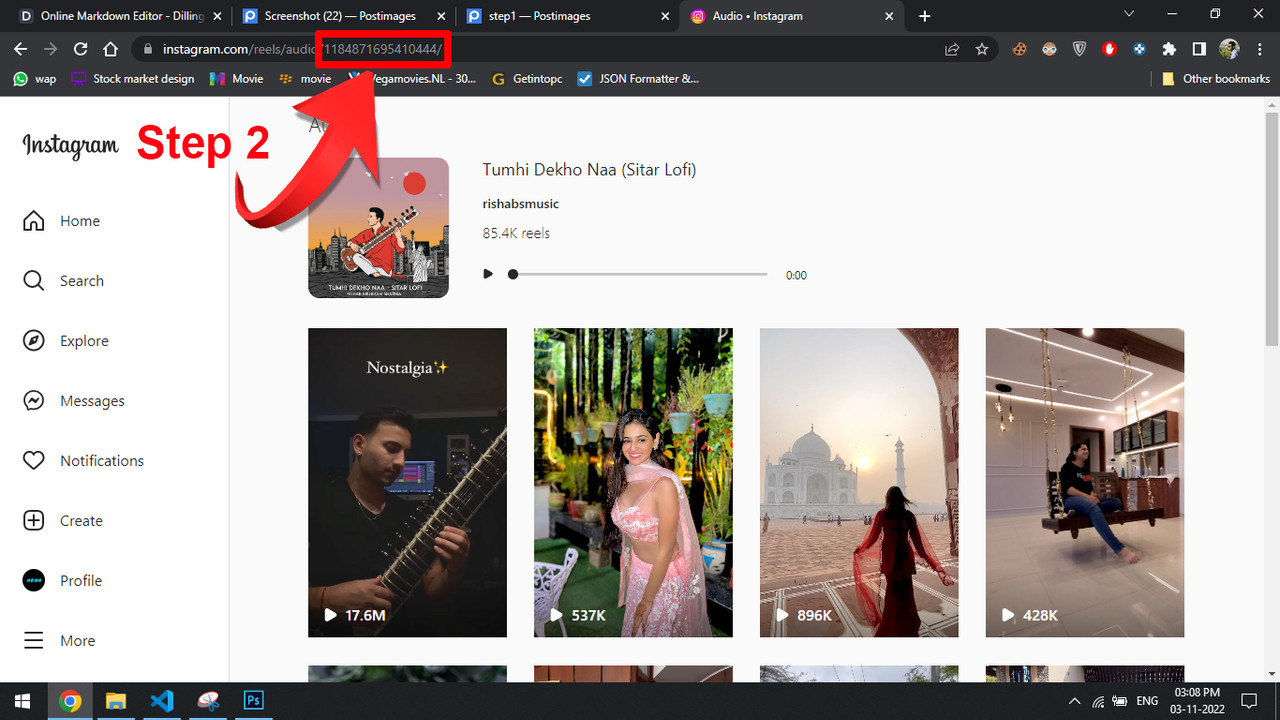The height and width of the screenshot is (720, 1280).
Task: Play the Tumhi Dekho Naa audio
Action: pyautogui.click(x=488, y=274)
